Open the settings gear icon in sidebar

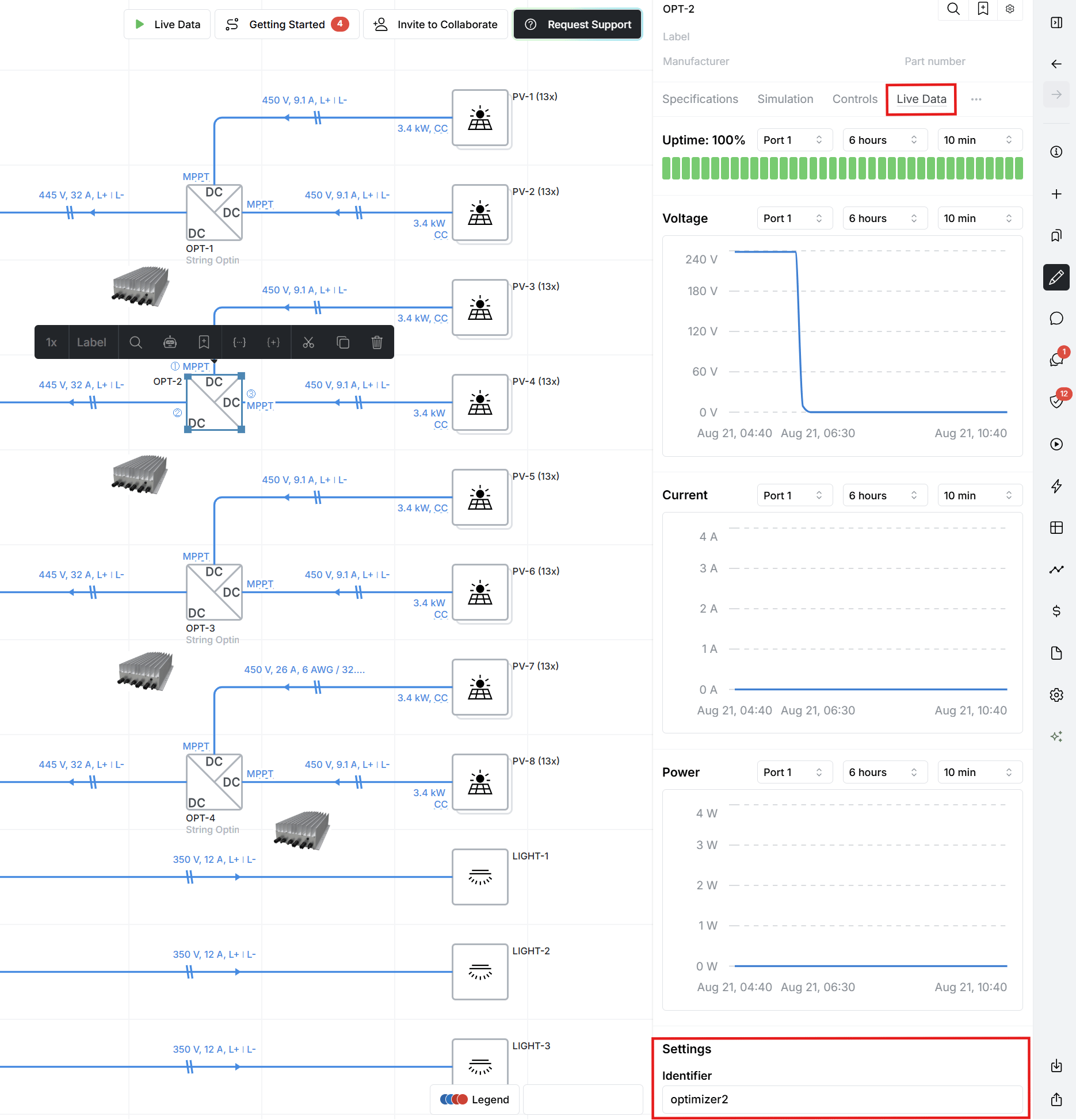pyautogui.click(x=1056, y=695)
